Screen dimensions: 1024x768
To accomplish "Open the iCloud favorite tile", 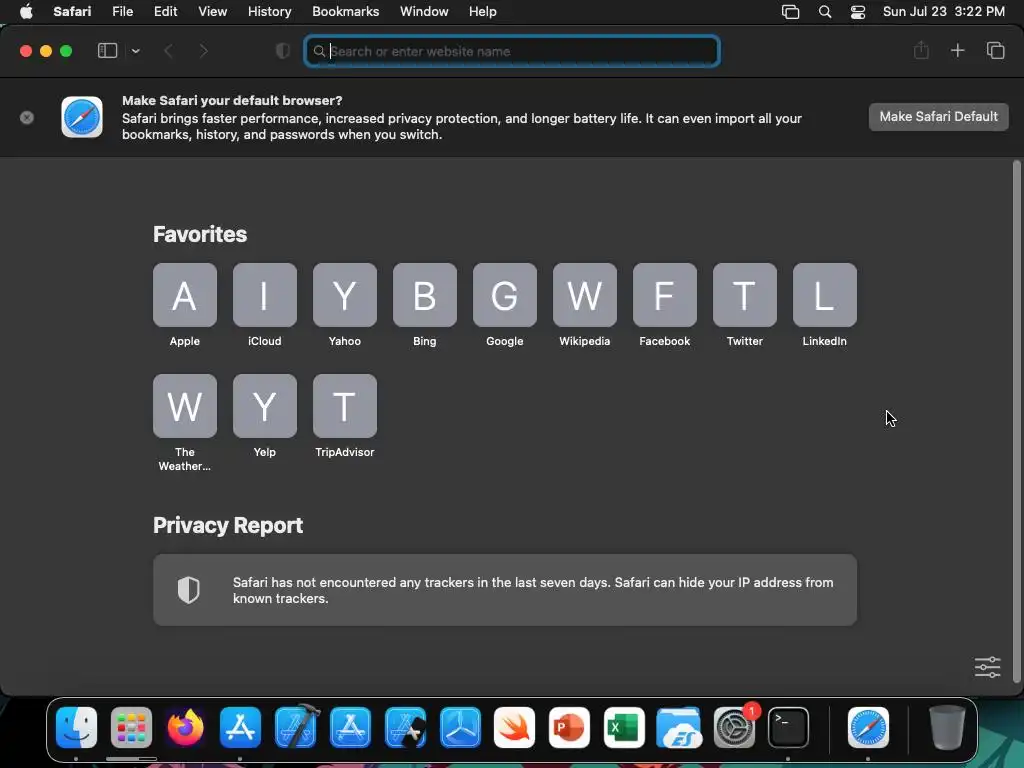I will coord(264,295).
